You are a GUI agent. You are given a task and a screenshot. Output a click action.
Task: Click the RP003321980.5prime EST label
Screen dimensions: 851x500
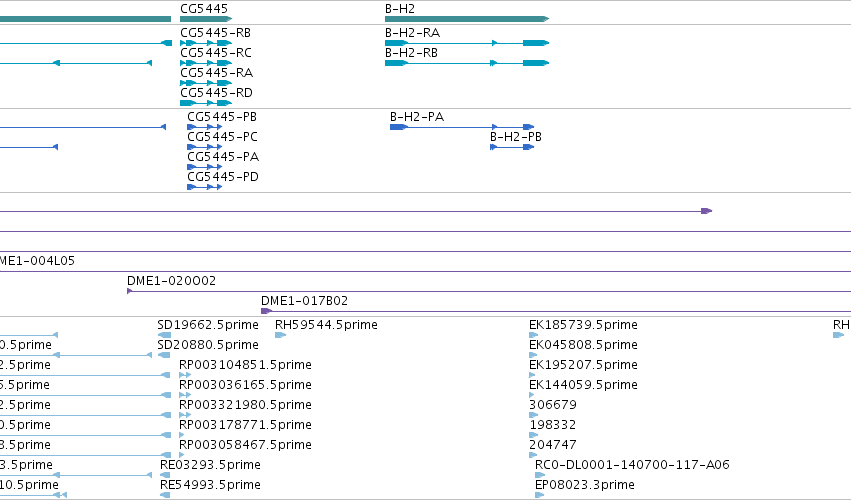[245, 406]
